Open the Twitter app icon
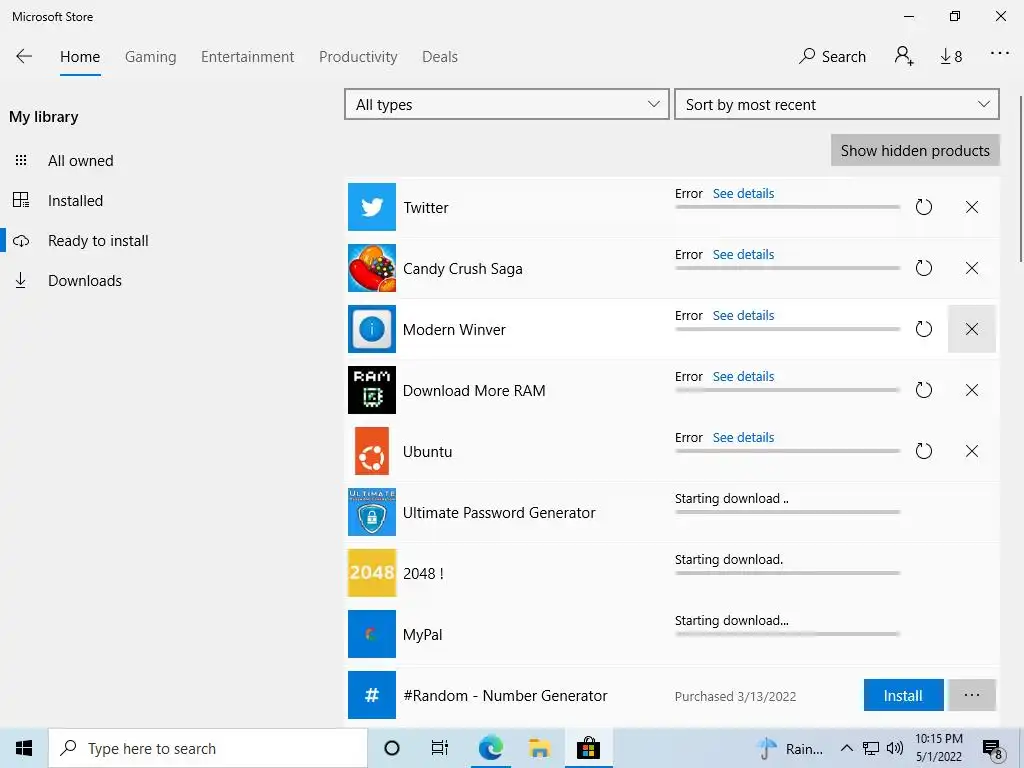 [x=372, y=207]
